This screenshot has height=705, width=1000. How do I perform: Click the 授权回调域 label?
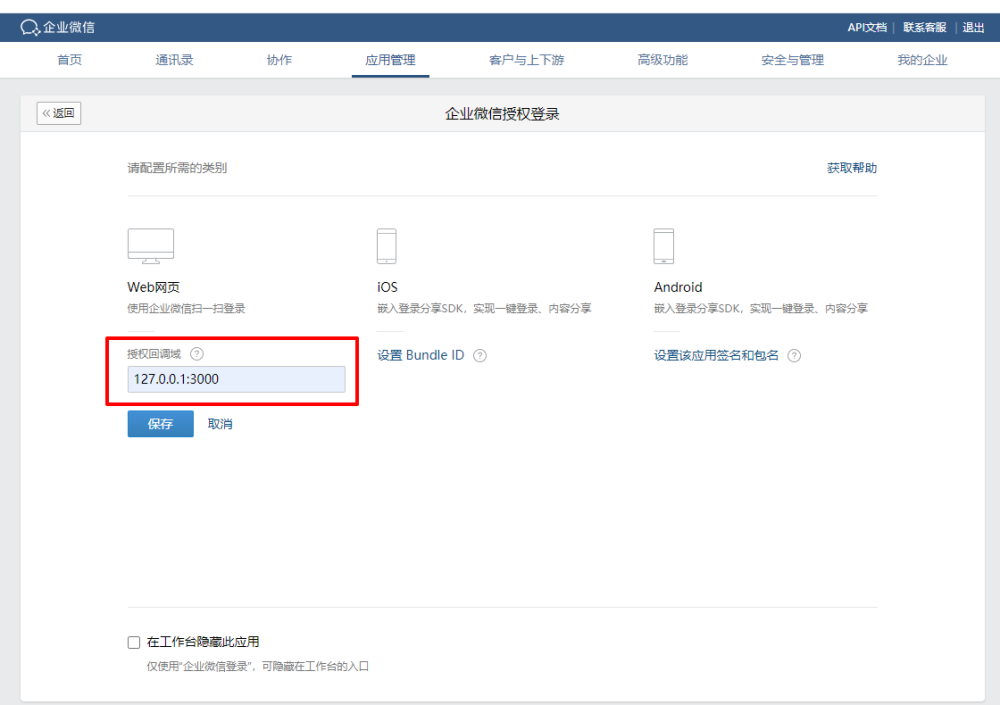point(154,353)
